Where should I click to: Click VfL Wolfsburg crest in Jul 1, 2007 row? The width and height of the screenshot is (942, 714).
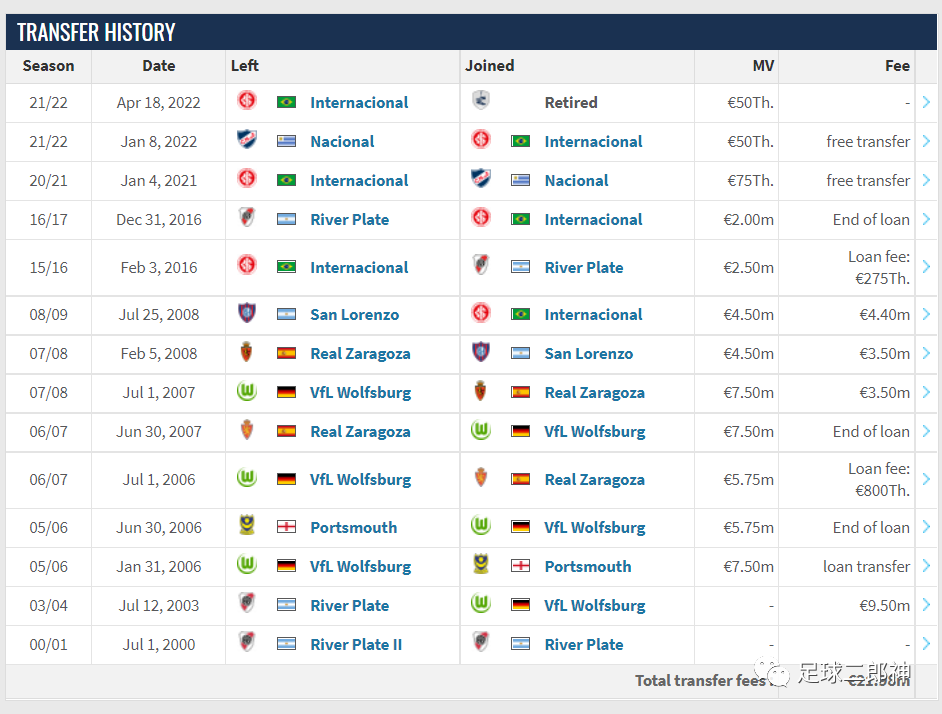coord(246,391)
